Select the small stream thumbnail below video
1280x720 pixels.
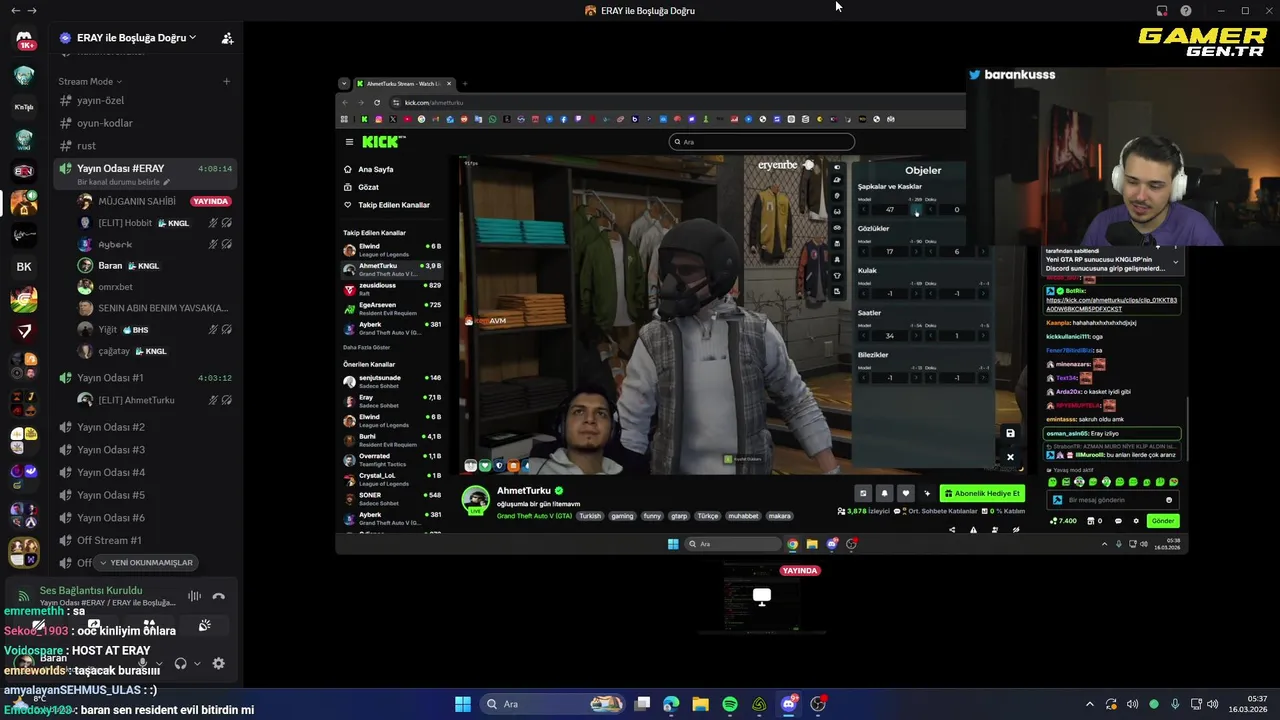pos(762,598)
